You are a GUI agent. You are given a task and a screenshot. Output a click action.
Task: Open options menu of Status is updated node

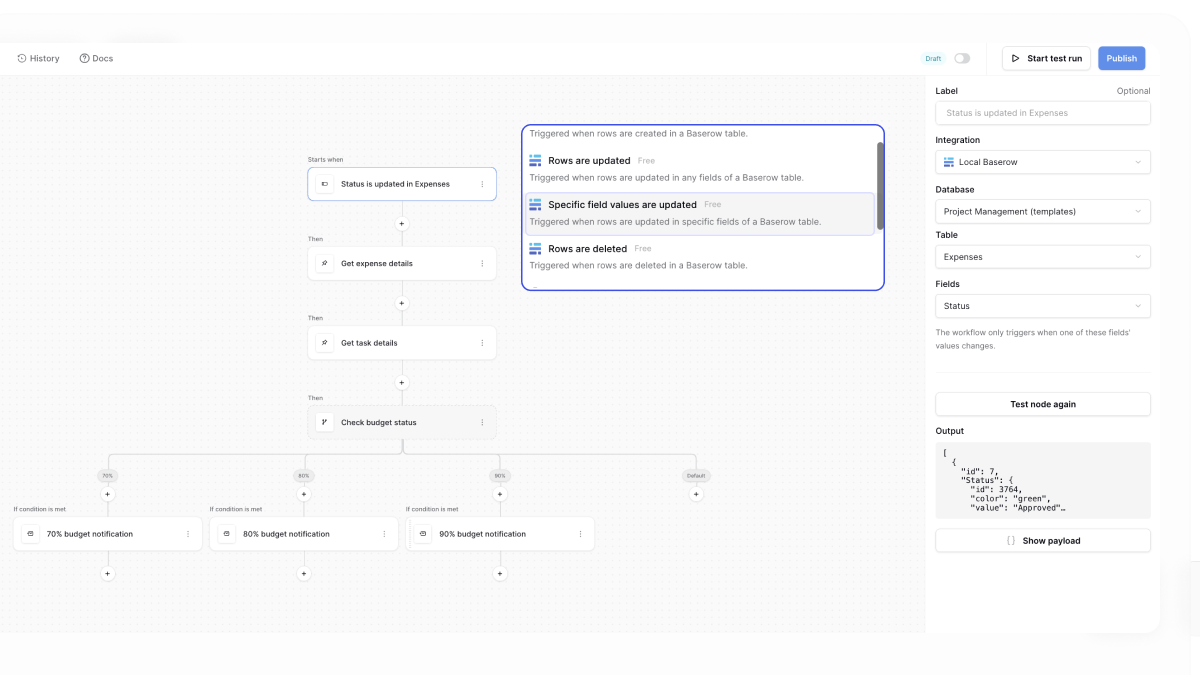click(x=482, y=184)
